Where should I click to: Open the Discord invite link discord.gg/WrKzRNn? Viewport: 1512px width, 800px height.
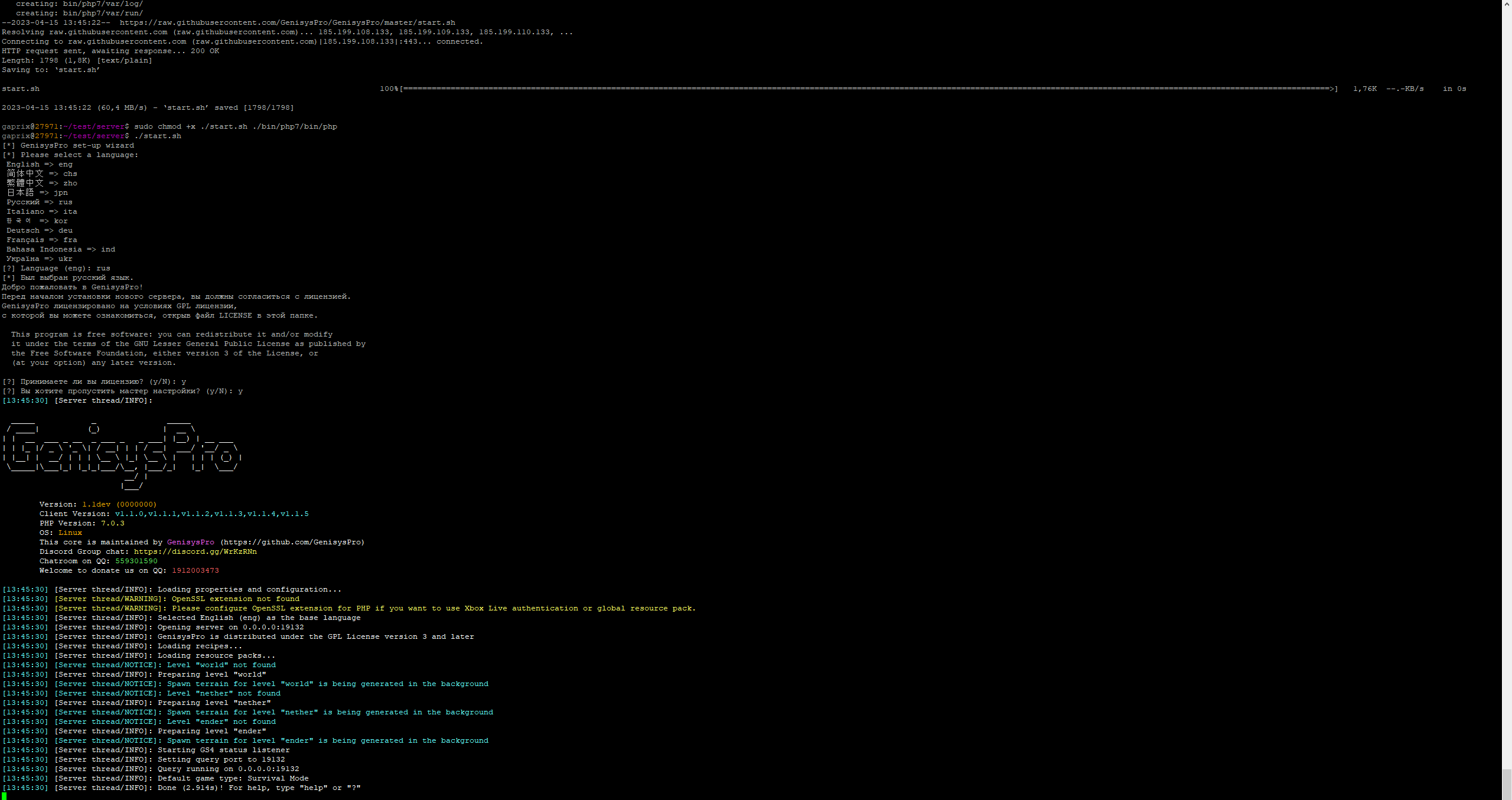tap(195, 551)
